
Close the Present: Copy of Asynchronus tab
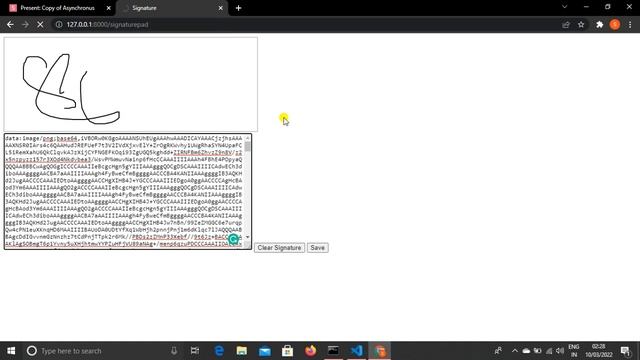click(x=109, y=8)
